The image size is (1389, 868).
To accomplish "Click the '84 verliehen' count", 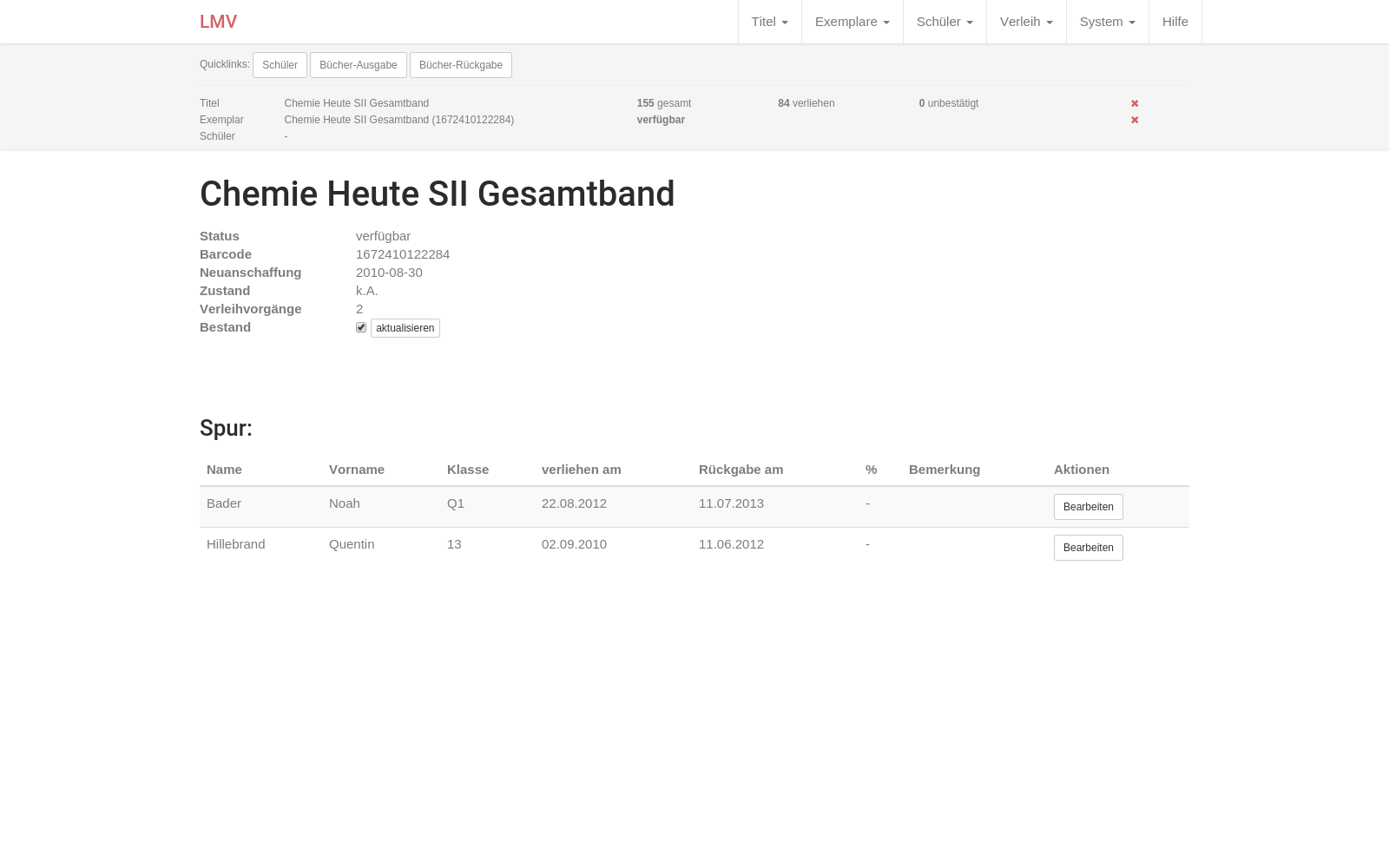I will (806, 103).
